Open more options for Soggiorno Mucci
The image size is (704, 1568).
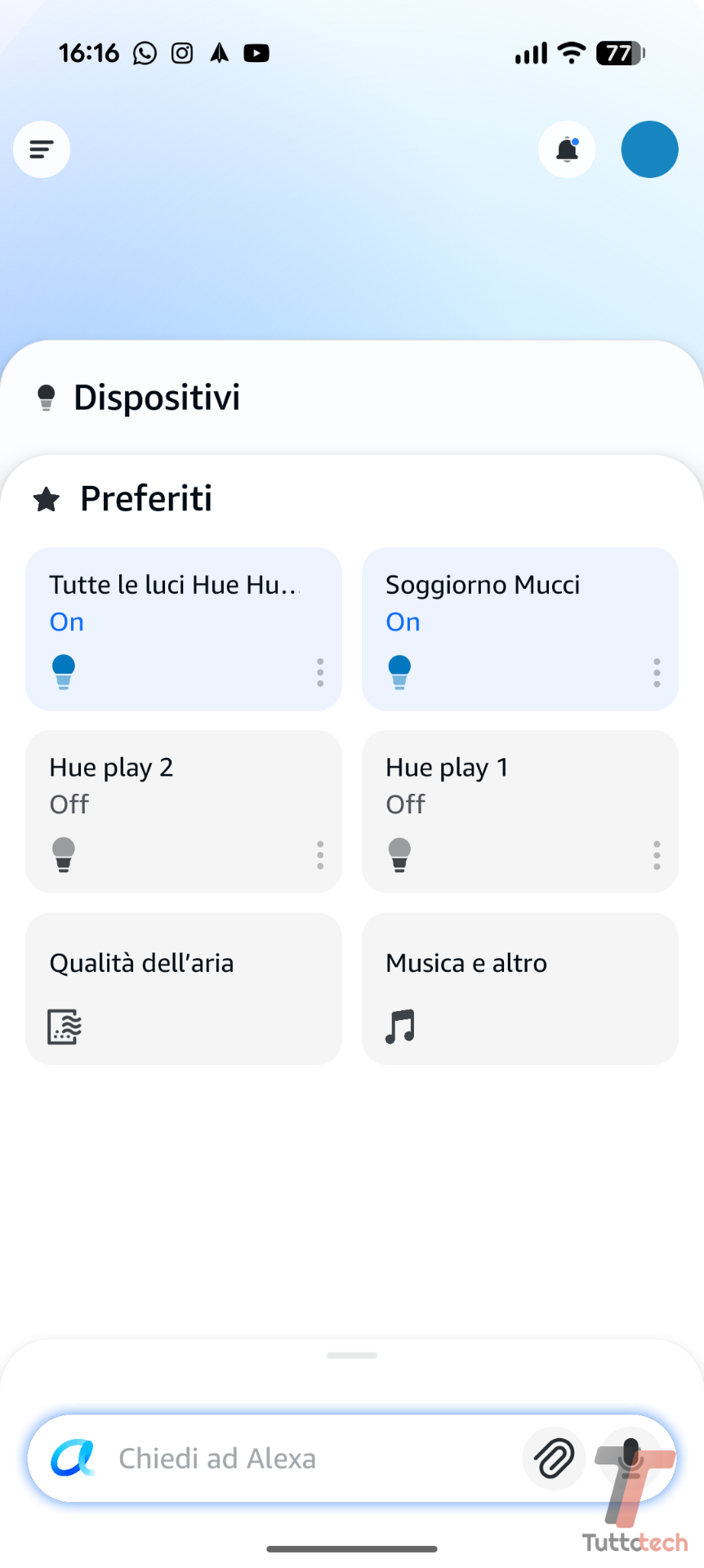657,672
